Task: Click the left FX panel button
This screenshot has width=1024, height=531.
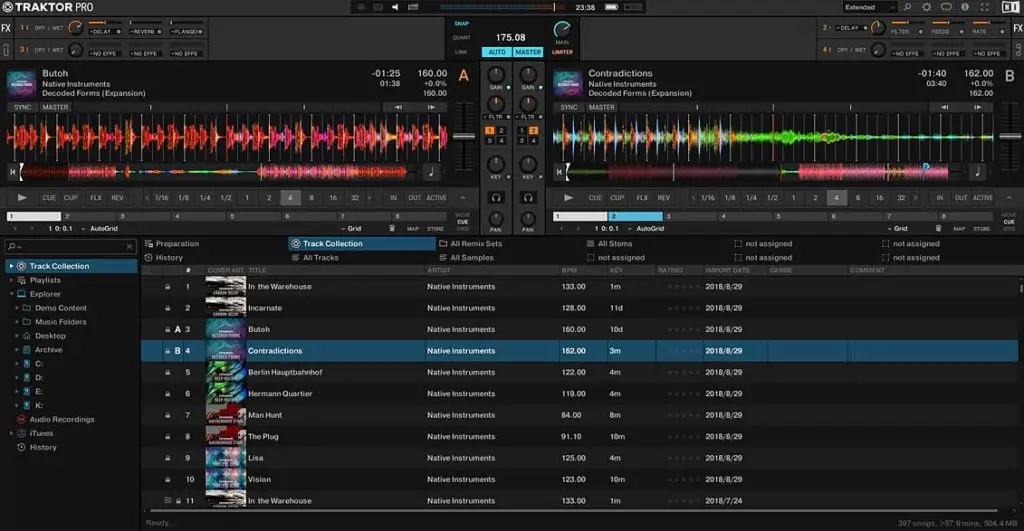Action: pyautogui.click(x=6, y=28)
